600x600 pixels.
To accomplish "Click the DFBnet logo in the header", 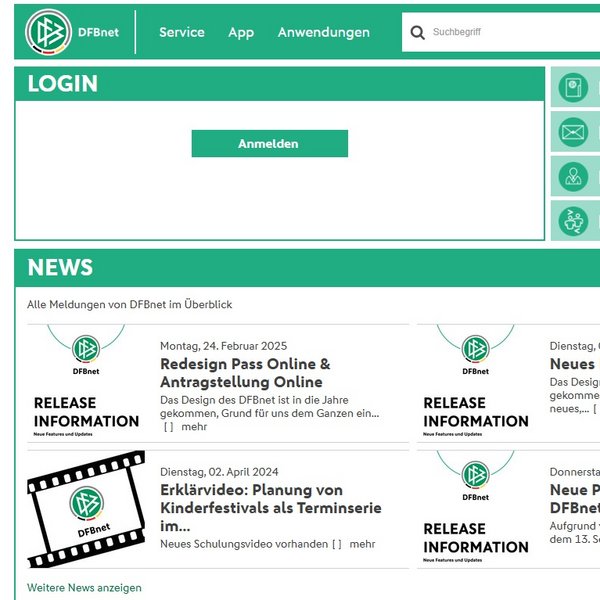I will (72, 32).
